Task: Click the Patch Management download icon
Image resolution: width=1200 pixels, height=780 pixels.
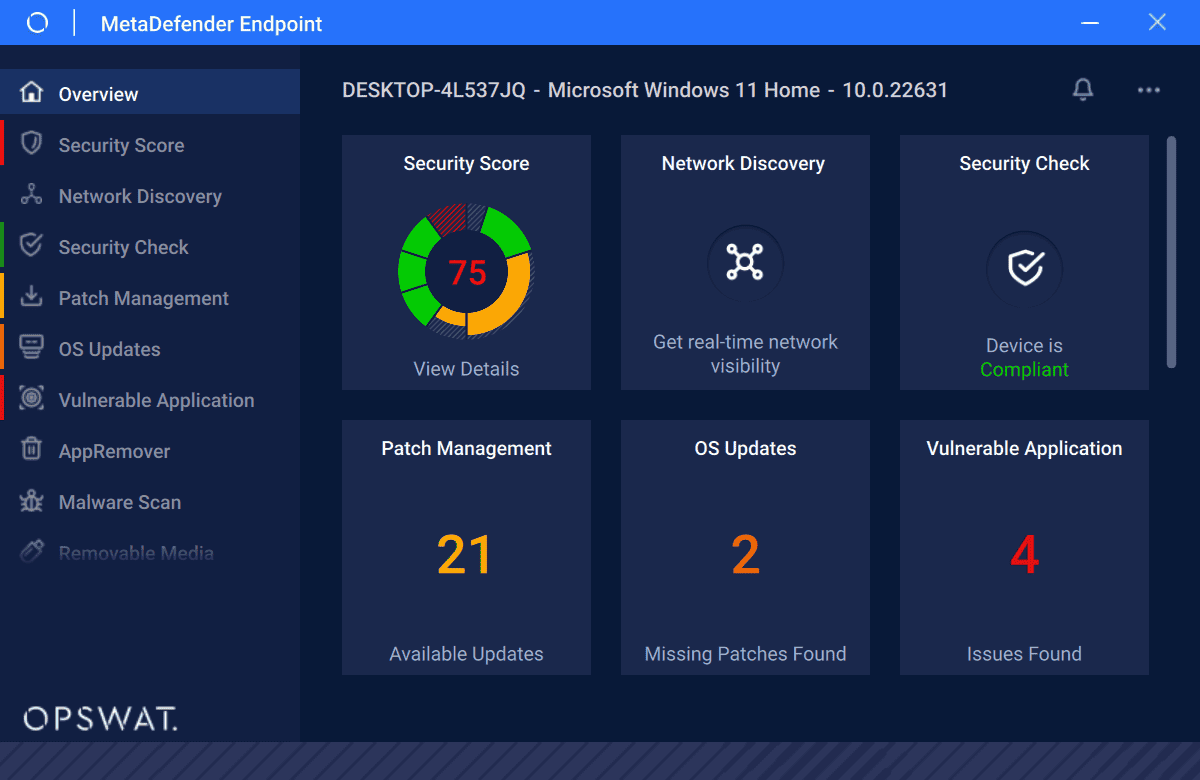Action: click(x=32, y=297)
